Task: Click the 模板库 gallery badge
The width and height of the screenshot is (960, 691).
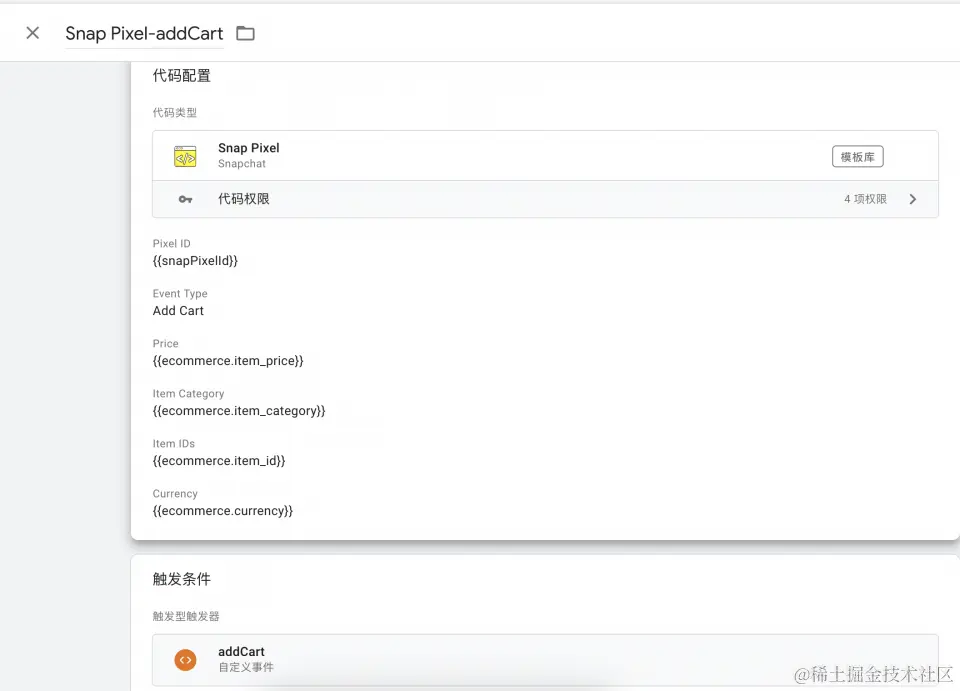Action: point(857,157)
